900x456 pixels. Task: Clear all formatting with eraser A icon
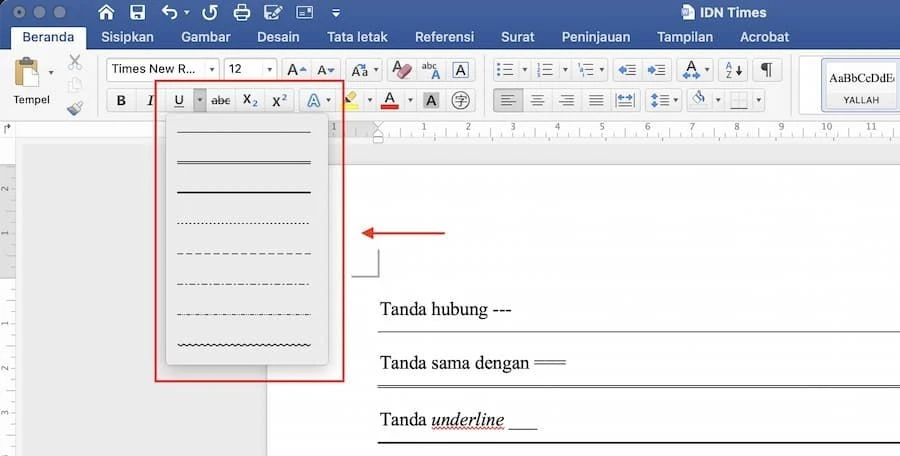(x=402, y=70)
